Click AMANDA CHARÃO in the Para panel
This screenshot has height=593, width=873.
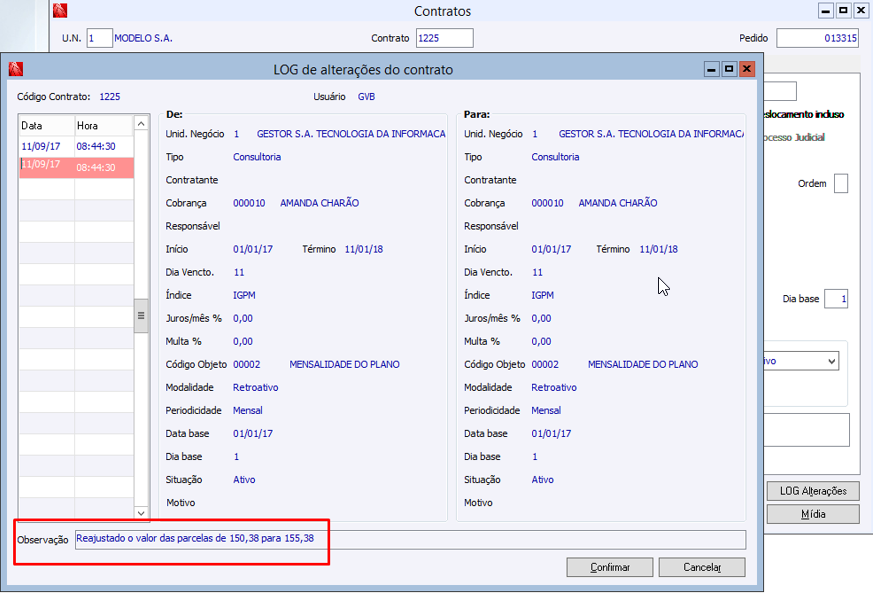(x=618, y=203)
